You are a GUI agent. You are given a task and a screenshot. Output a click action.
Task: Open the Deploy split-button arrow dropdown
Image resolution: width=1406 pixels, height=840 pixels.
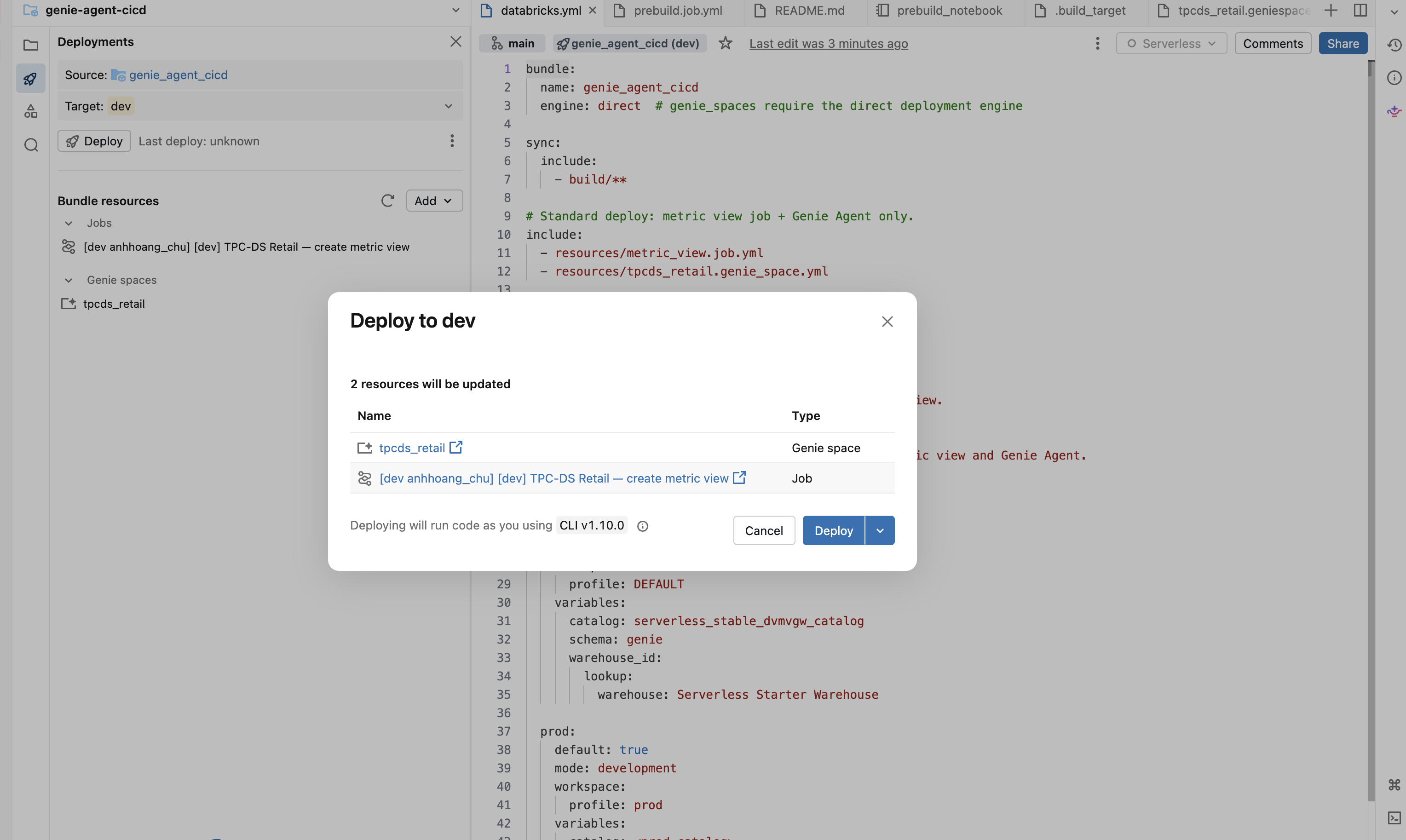tap(880, 530)
